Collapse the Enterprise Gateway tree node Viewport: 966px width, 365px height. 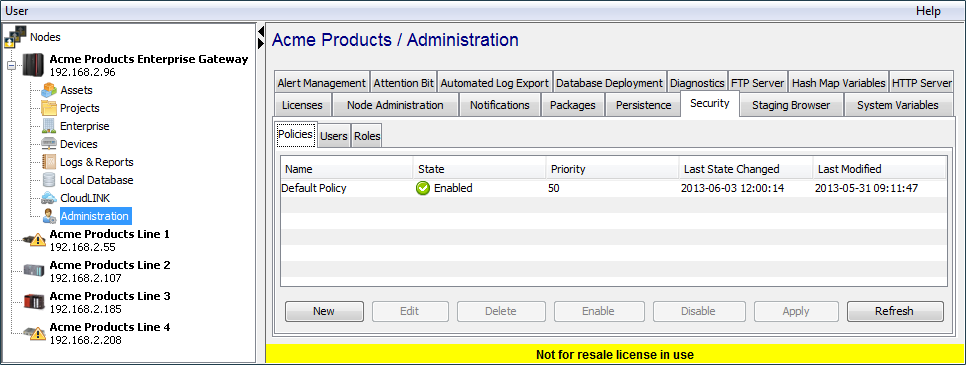pyautogui.click(x=11, y=65)
